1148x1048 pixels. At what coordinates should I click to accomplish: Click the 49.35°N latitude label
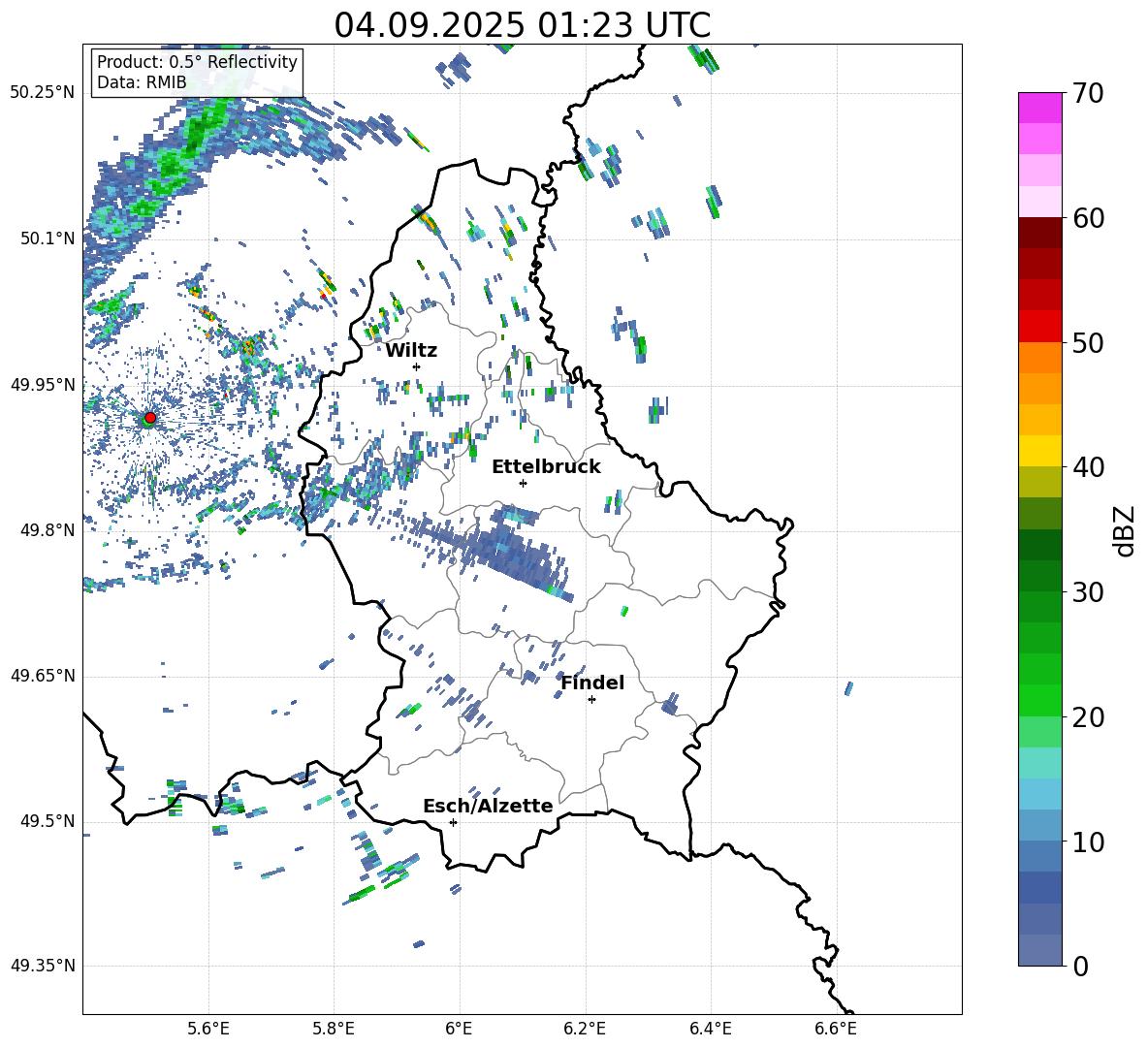(43, 966)
